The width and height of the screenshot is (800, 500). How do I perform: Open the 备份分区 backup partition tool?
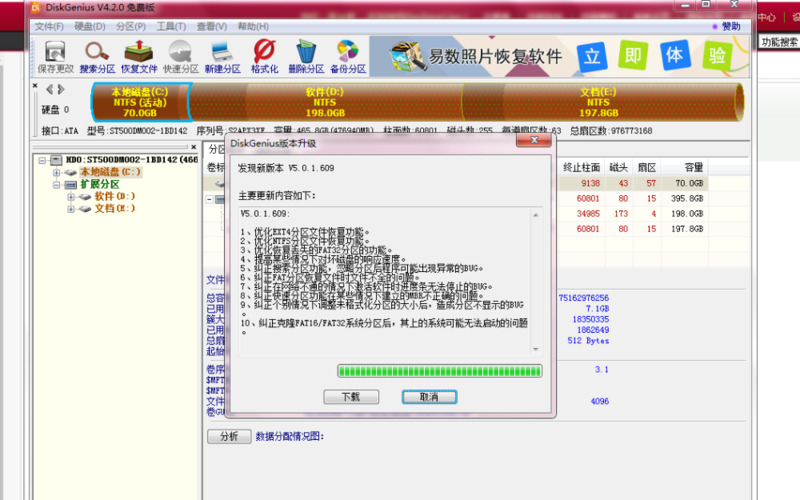coord(348,57)
